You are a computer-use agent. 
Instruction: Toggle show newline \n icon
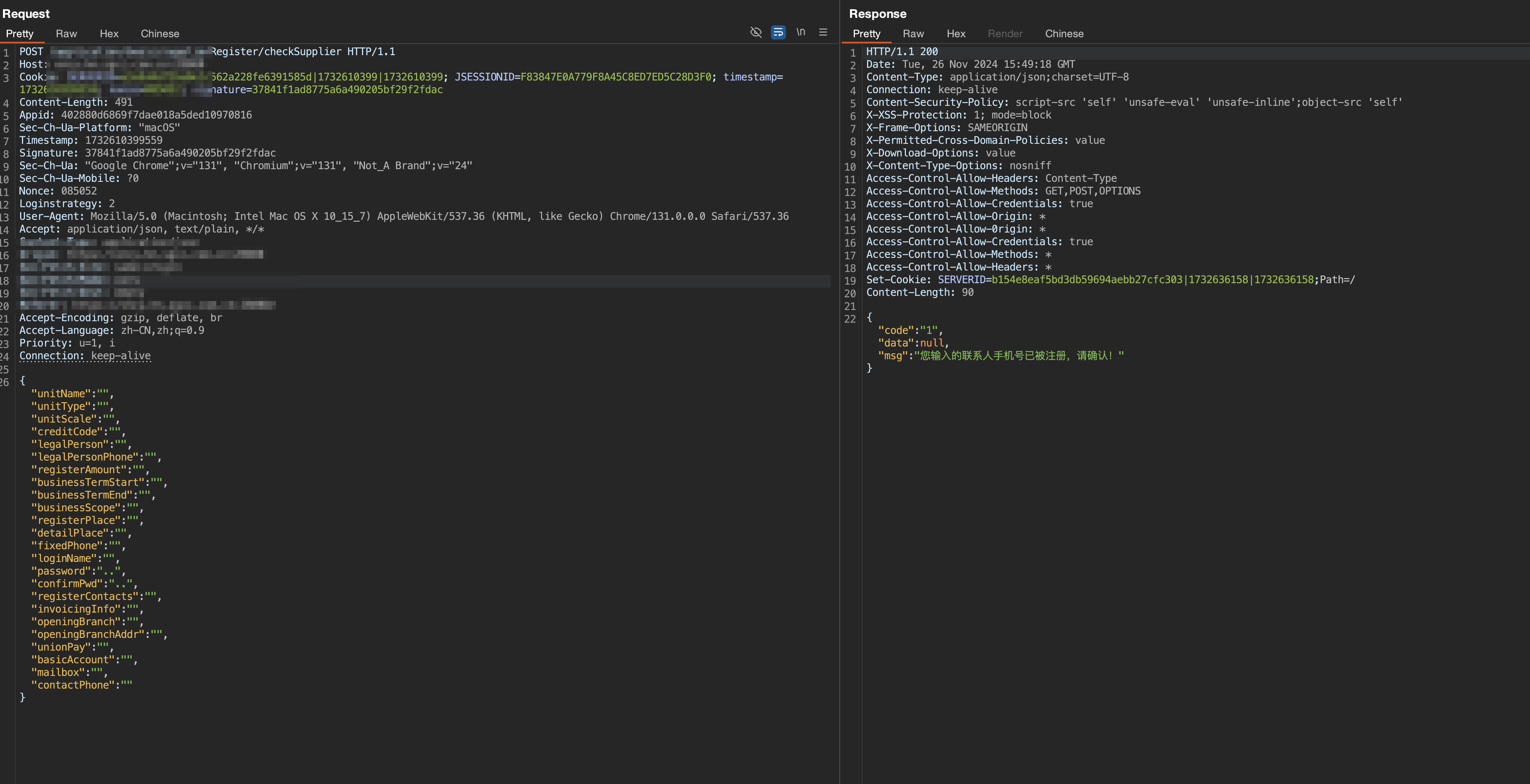801,32
